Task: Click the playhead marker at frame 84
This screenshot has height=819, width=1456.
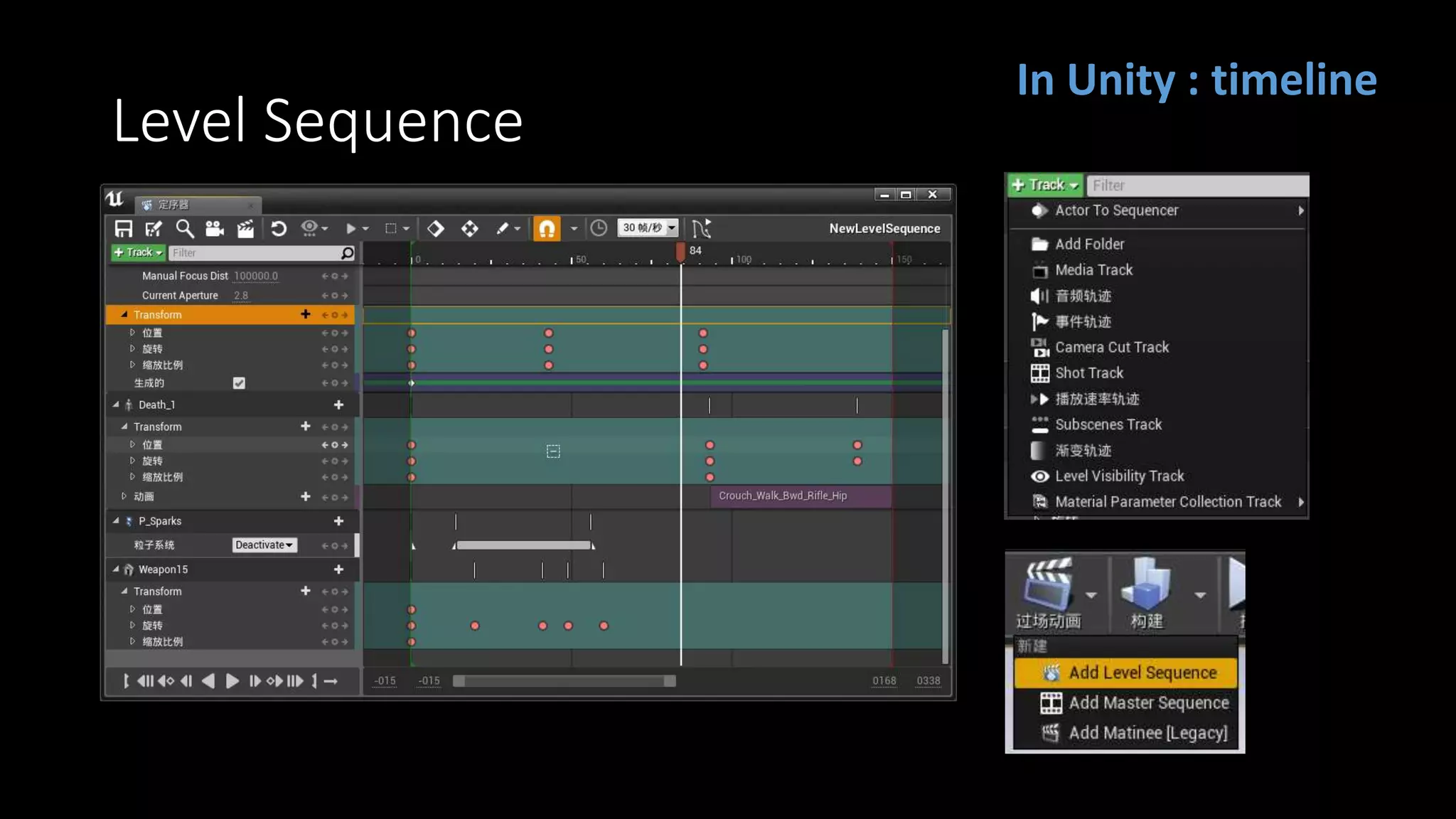Action: (680, 251)
